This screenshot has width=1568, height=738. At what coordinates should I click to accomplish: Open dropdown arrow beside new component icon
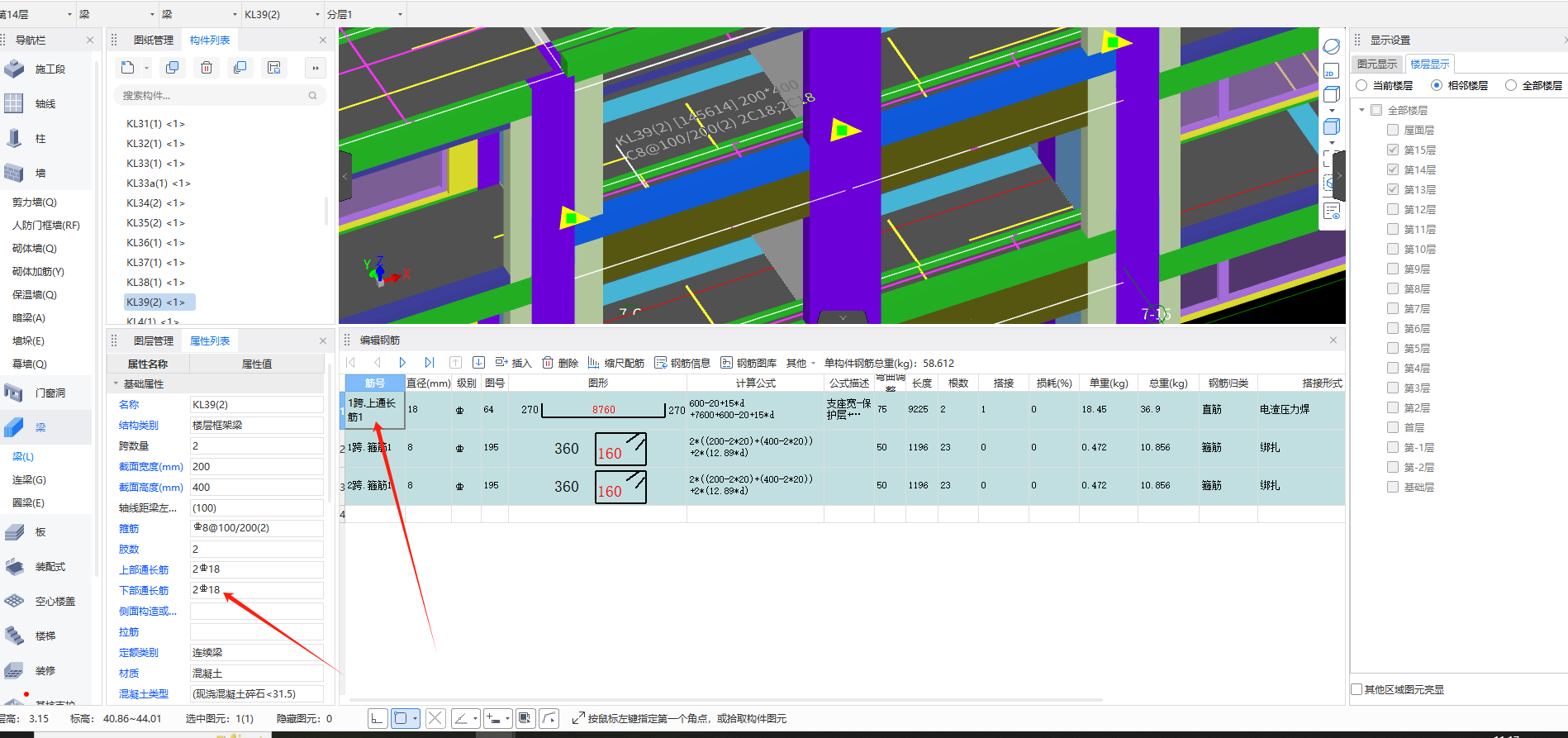point(146,68)
